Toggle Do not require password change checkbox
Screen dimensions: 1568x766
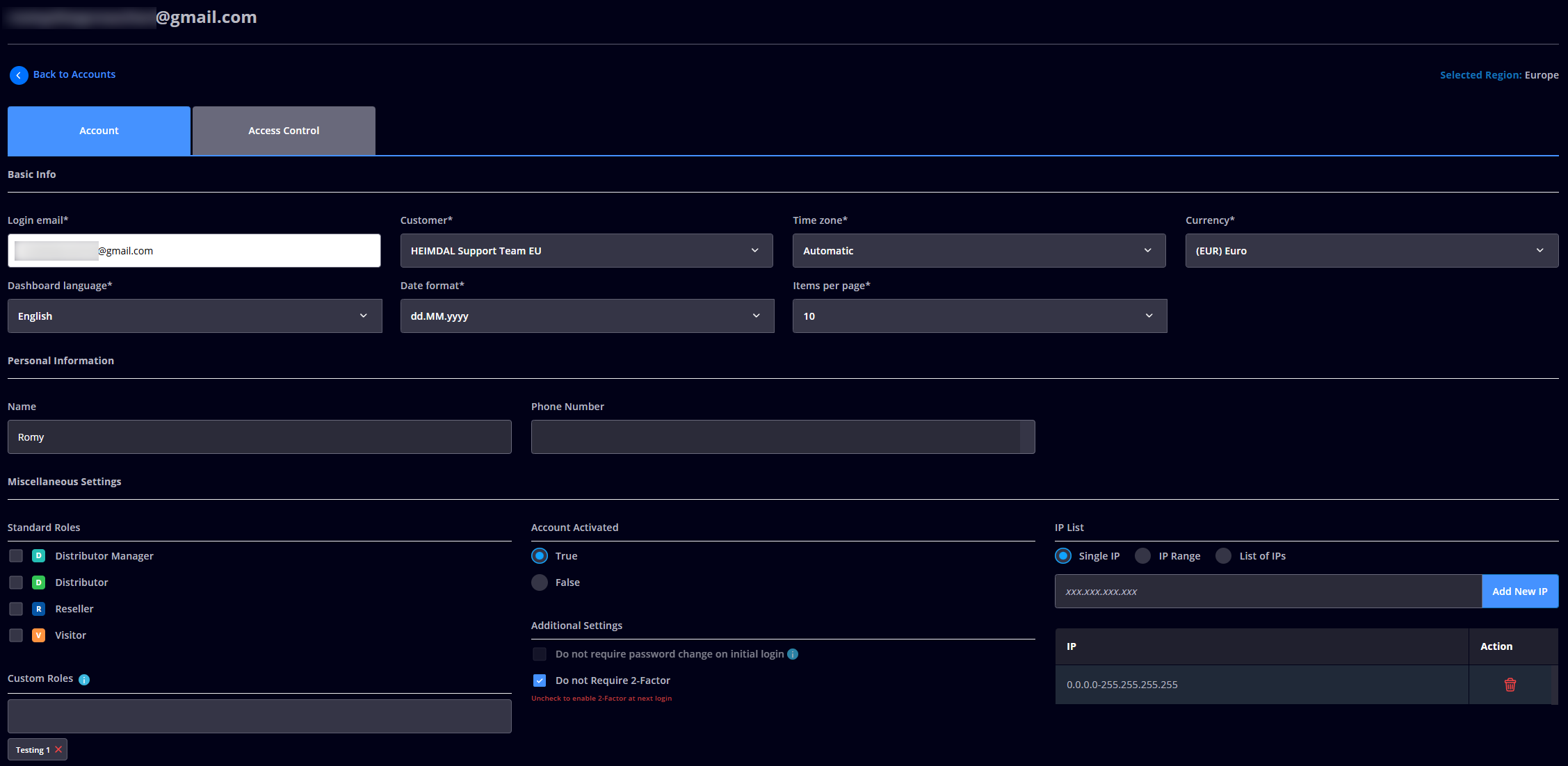540,654
